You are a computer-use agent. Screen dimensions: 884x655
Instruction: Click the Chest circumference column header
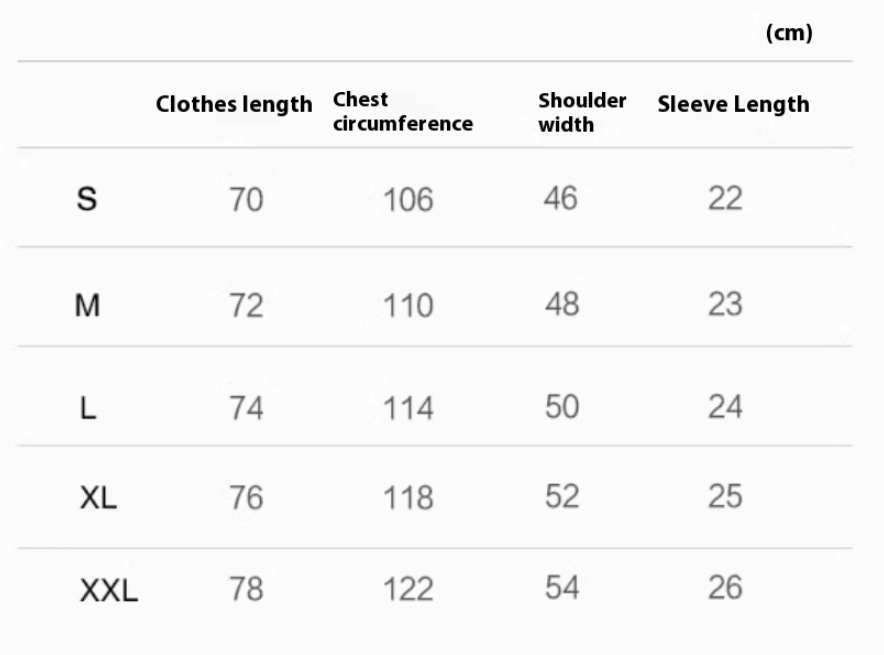tap(402, 112)
